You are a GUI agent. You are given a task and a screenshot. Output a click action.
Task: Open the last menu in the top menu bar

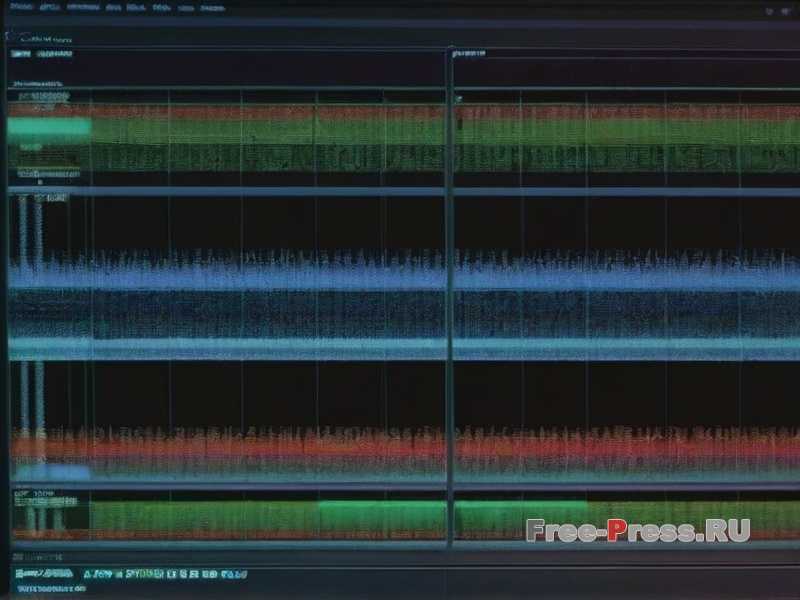(213, 7)
